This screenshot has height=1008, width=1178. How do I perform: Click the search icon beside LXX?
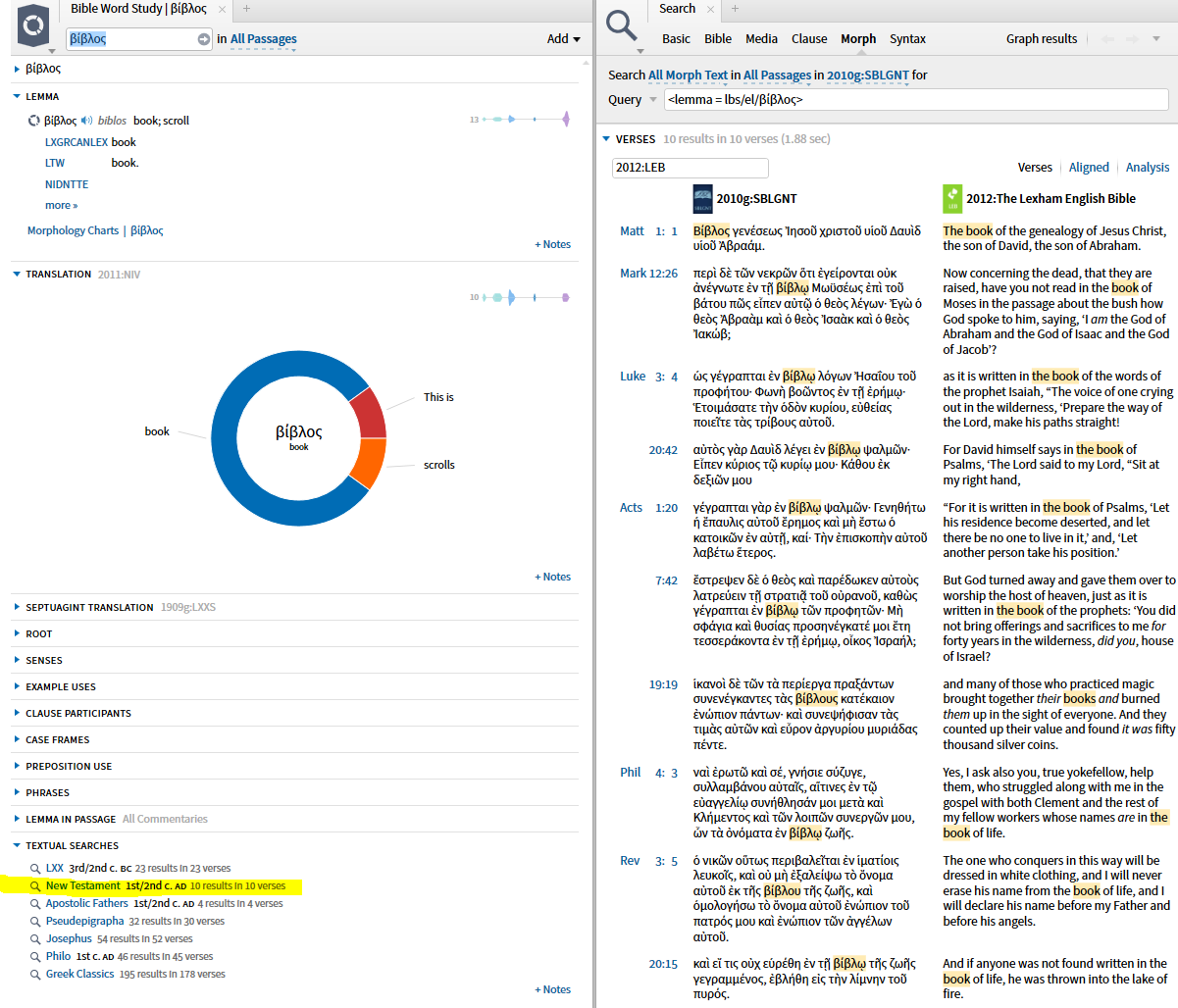pyautogui.click(x=35, y=869)
